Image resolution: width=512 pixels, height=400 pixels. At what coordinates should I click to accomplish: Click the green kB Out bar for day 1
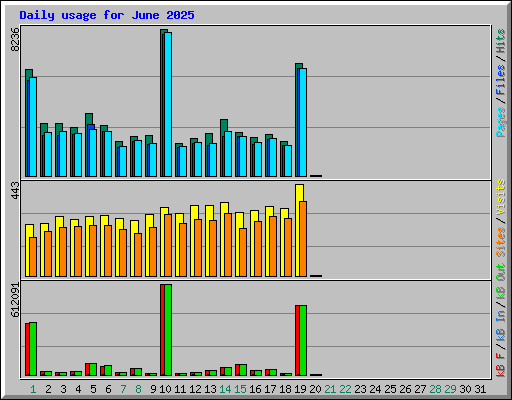pyautogui.click(x=33, y=349)
